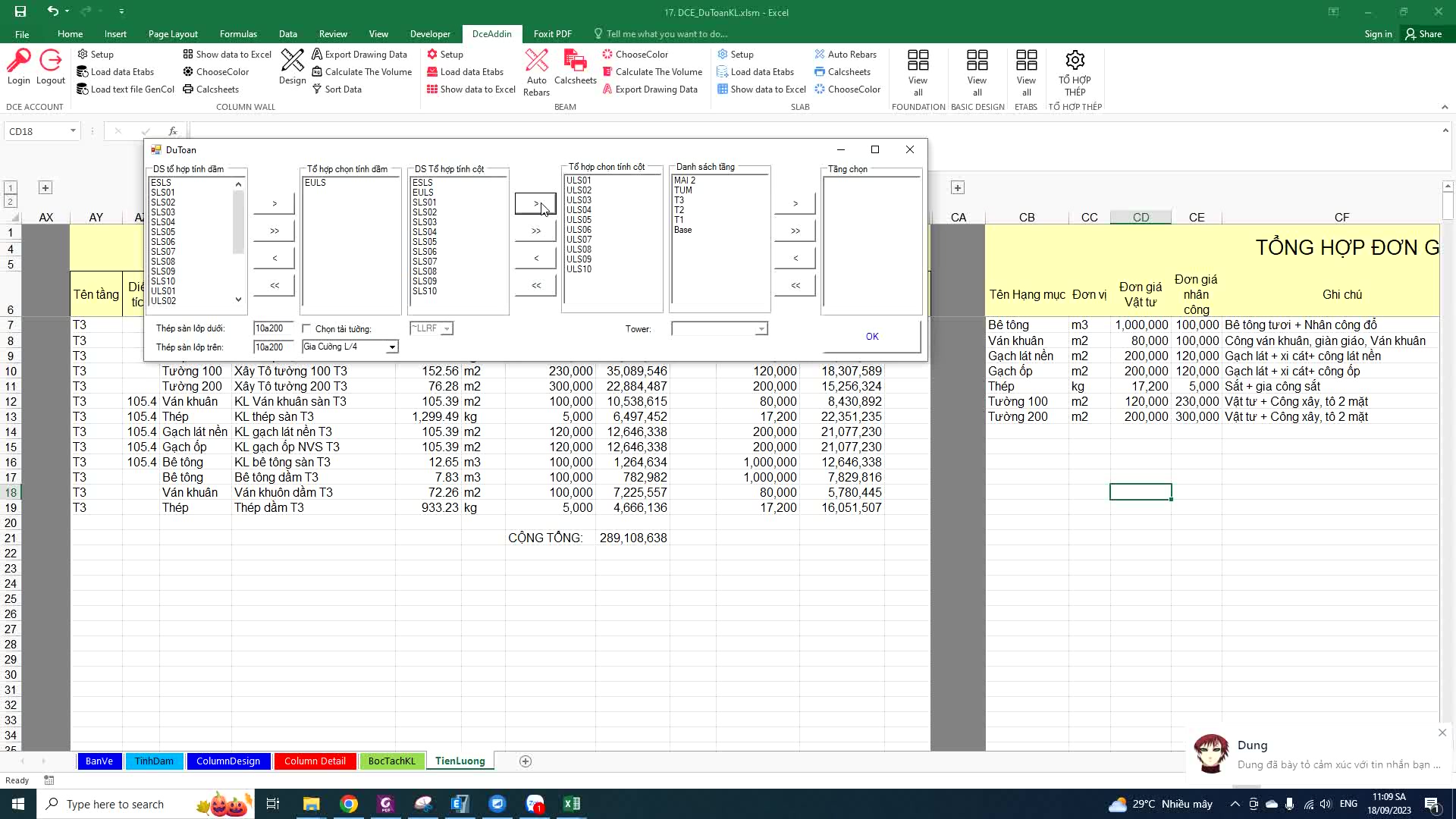This screenshot has width=1456, height=819.
Task: Open the Name Box dropdown arrow
Action: [73, 131]
